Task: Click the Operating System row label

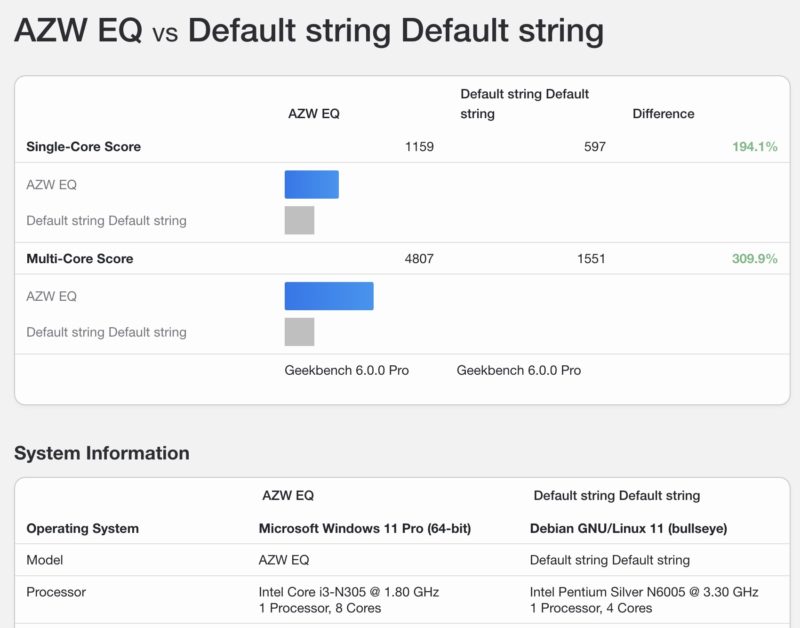Action: (82, 528)
